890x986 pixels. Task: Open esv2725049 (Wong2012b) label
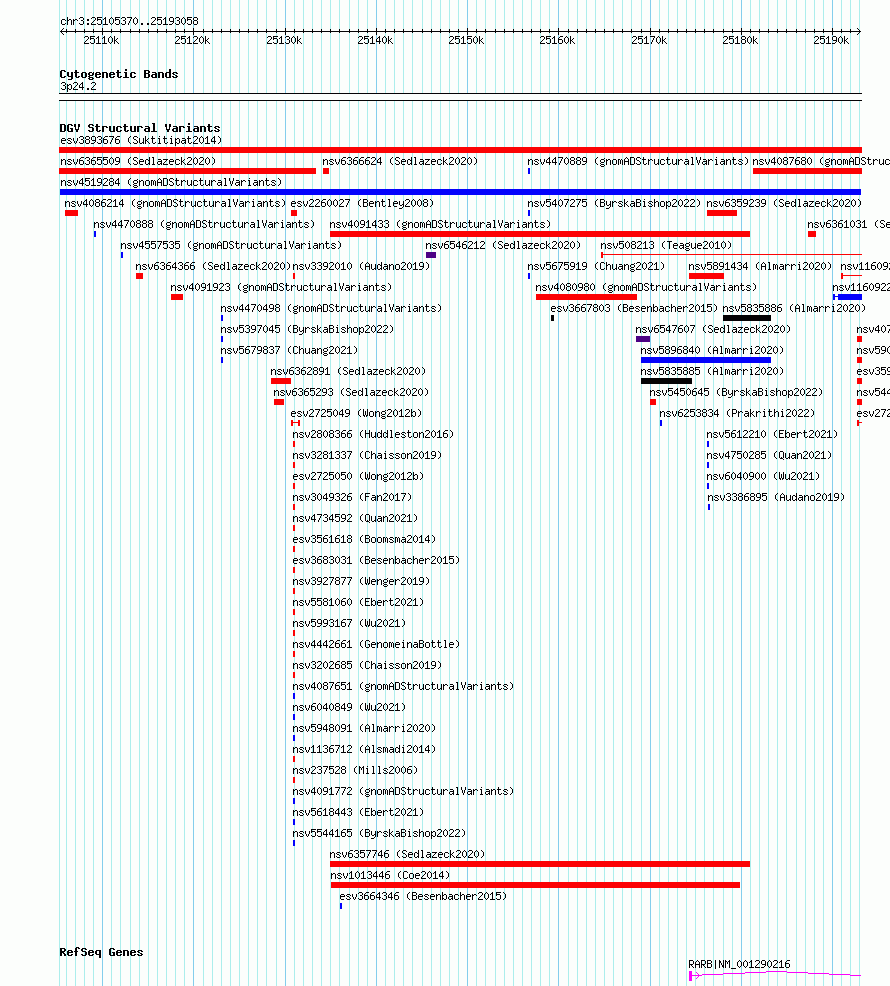pos(356,414)
